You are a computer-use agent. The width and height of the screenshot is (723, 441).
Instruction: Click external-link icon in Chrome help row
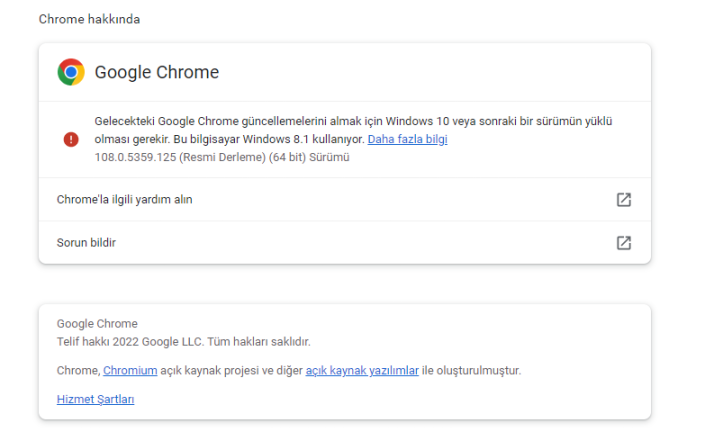623,200
